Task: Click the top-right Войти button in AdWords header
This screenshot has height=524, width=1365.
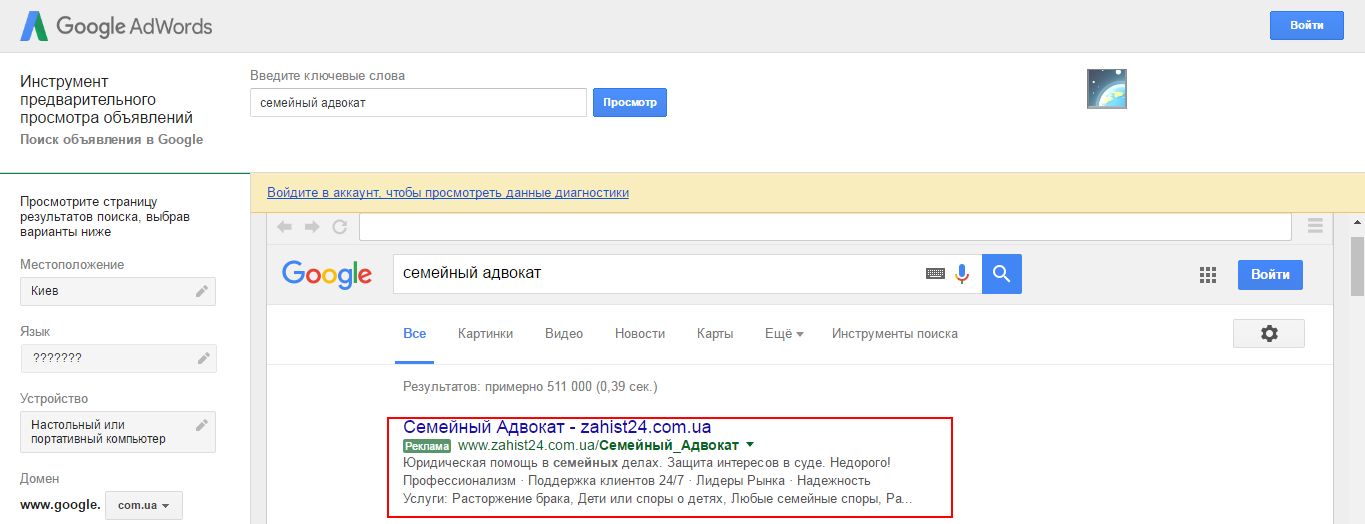Action: pyautogui.click(x=1306, y=25)
